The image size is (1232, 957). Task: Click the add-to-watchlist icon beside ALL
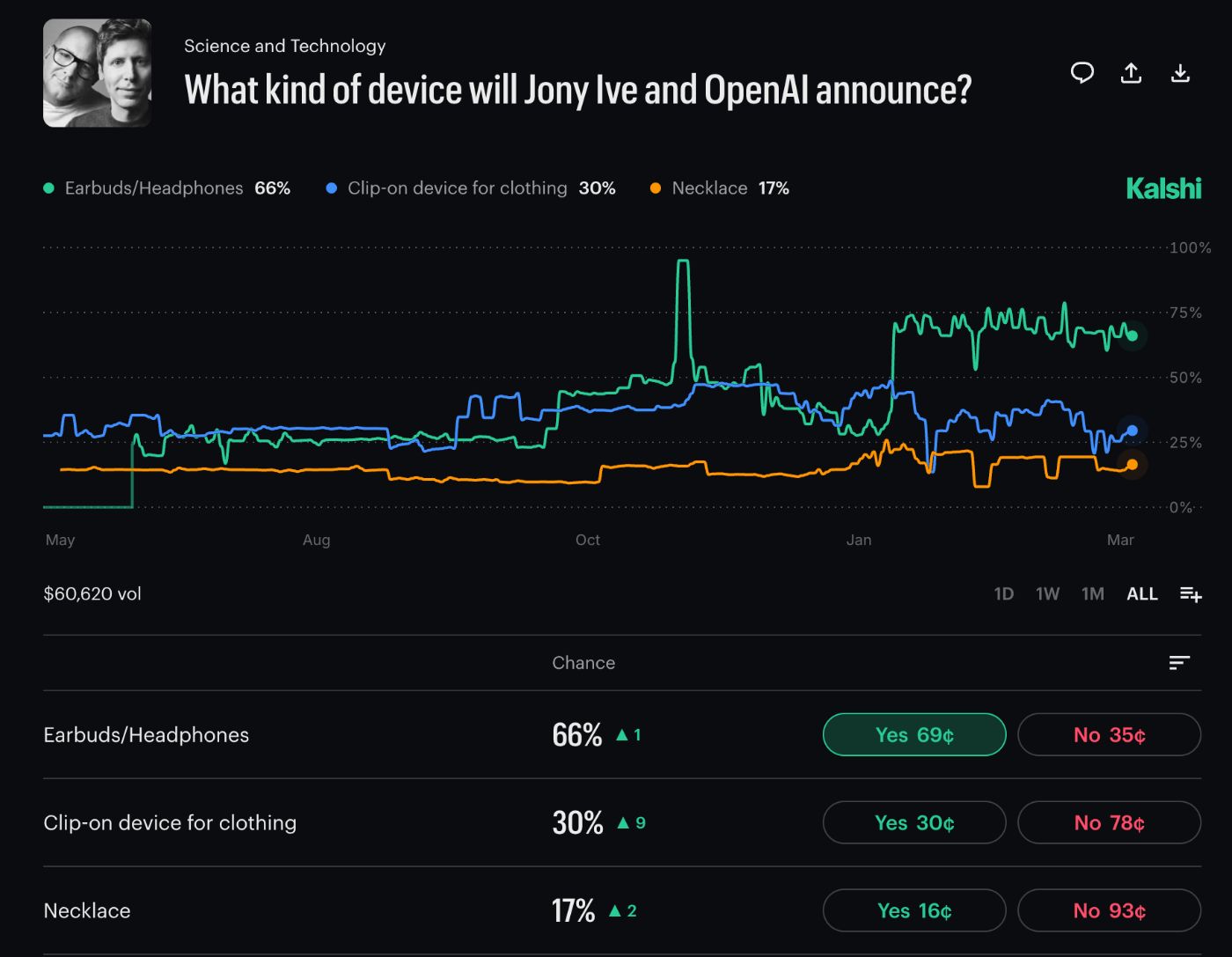click(1191, 593)
